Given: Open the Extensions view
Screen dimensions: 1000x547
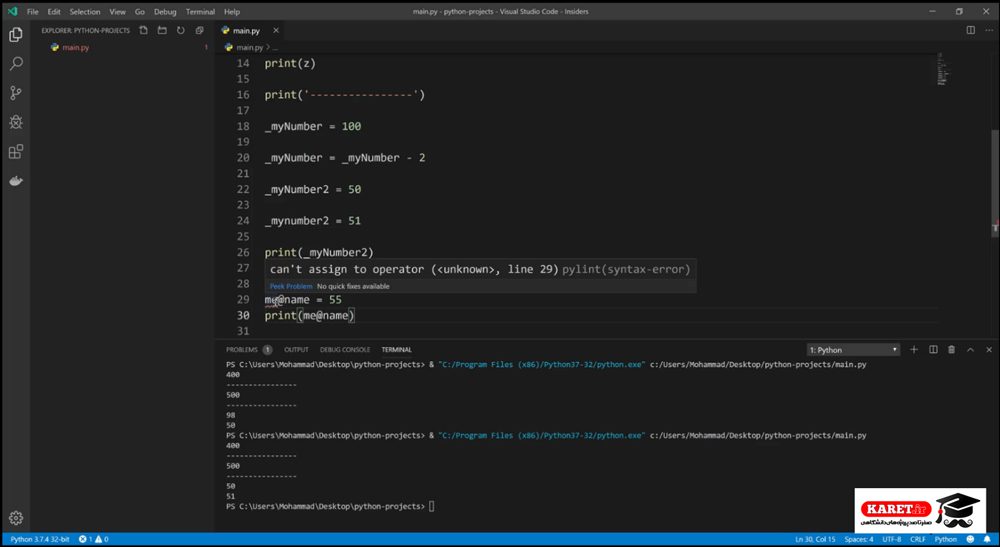Looking at the screenshot, I should tap(16, 152).
